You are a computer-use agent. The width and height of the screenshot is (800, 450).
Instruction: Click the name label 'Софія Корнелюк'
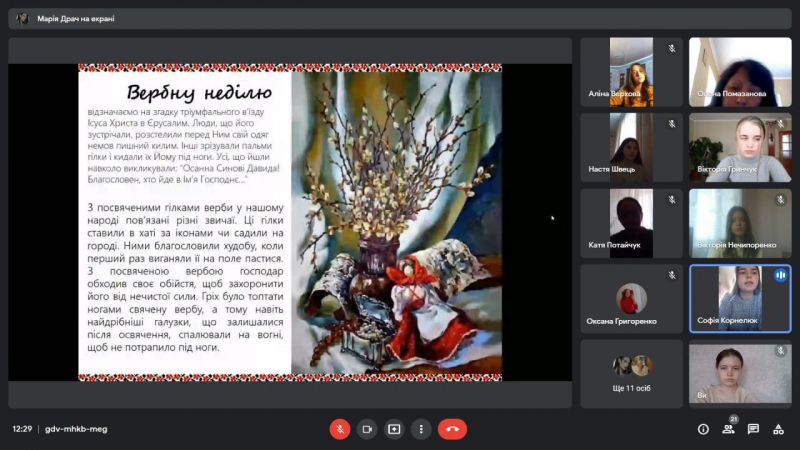coord(727,320)
